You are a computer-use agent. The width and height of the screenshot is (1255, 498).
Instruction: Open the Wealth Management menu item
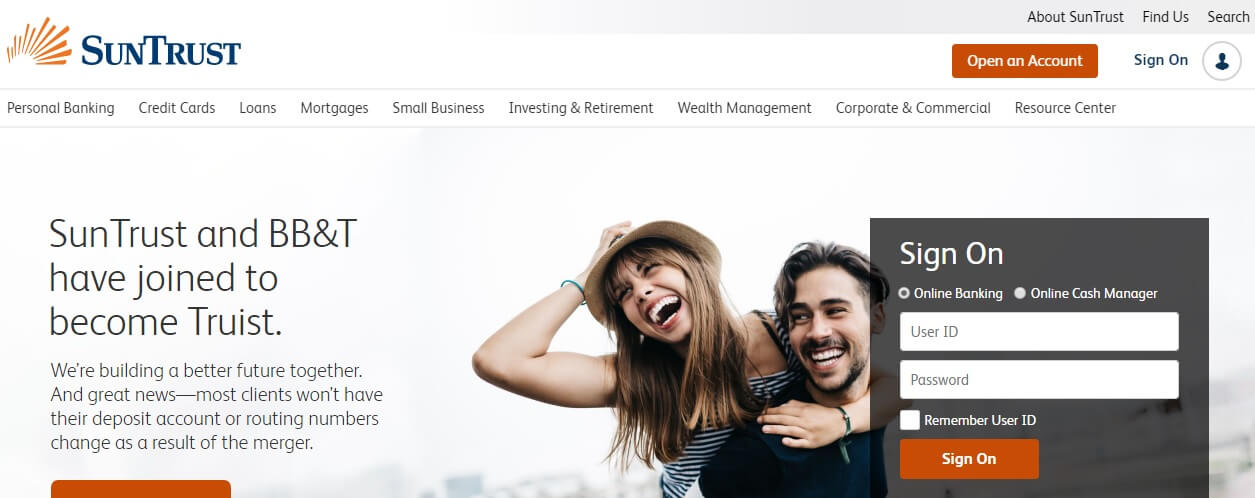(745, 108)
